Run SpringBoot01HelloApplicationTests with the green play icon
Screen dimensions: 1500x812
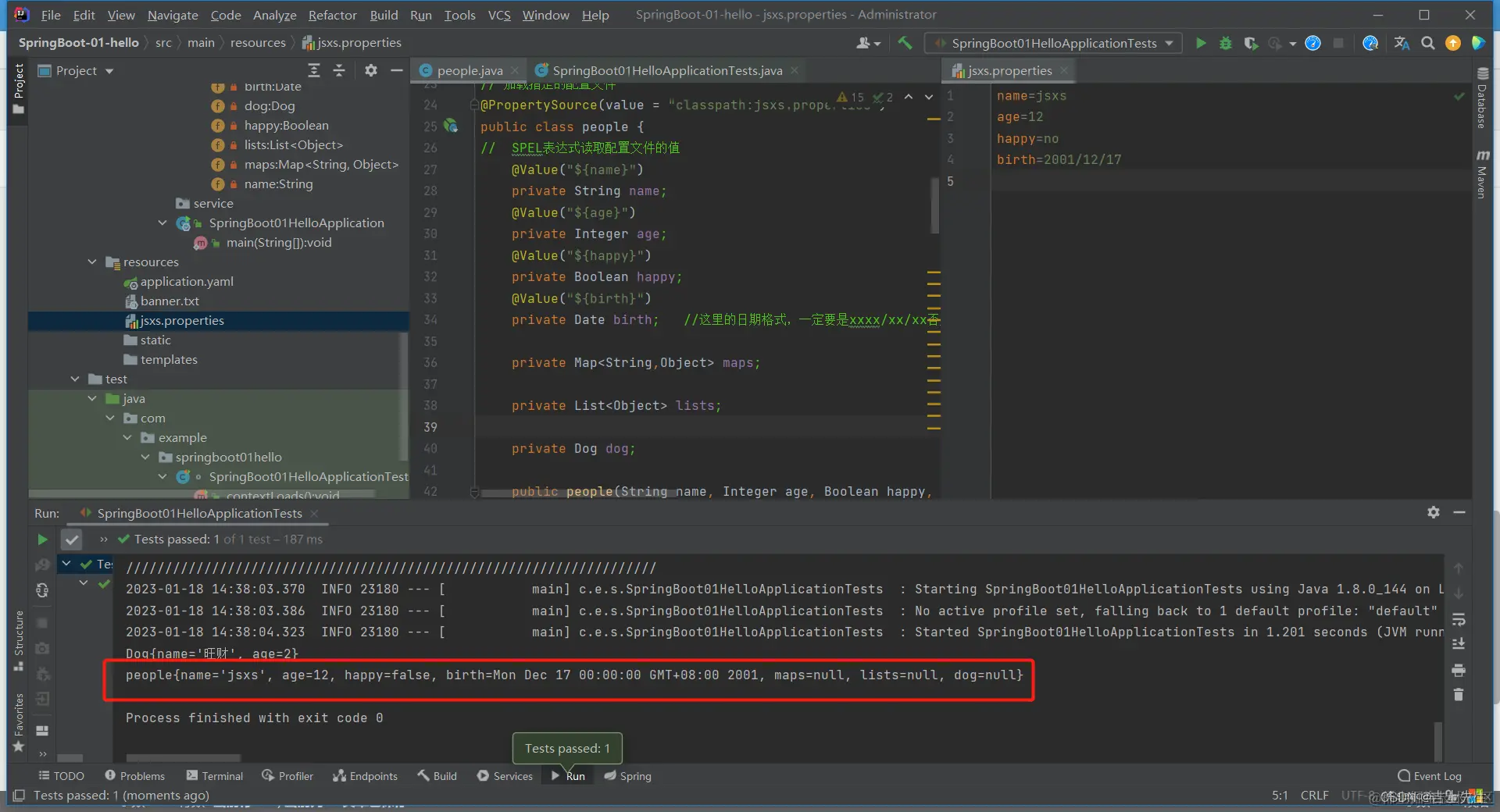coord(1201,43)
